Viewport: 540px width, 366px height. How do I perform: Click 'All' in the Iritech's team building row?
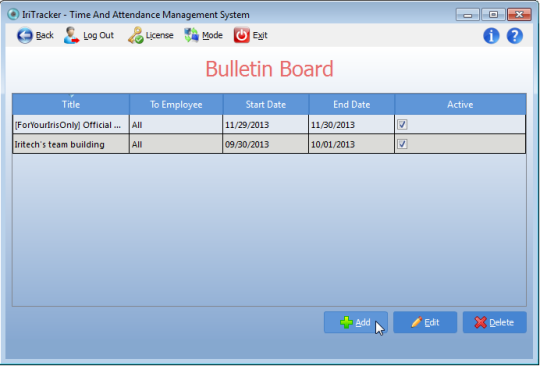(137, 144)
